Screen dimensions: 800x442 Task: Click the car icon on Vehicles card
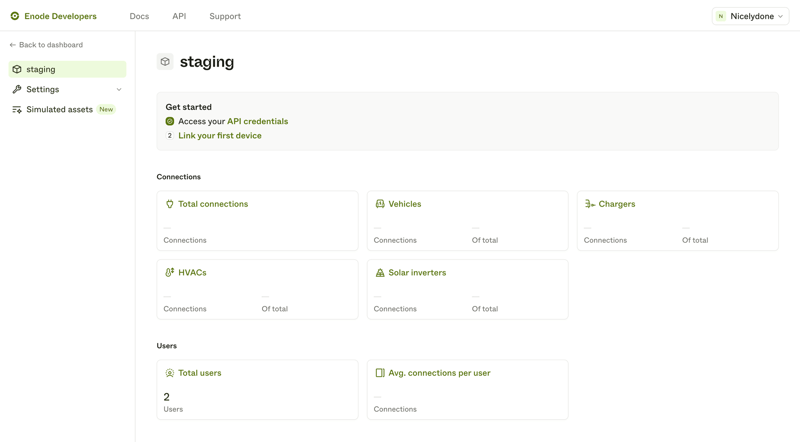(x=380, y=204)
